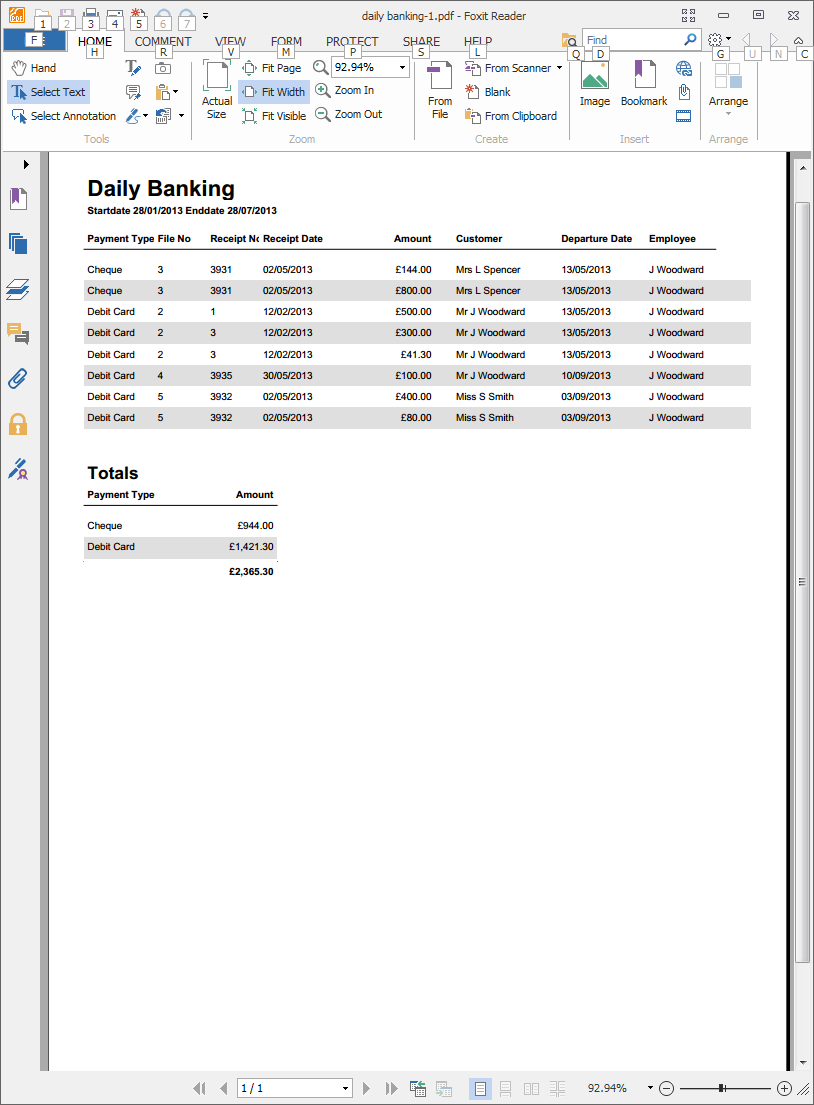Viewport: 814px width, 1105px height.
Task: Switch to the FORM tab
Action: 286,42
